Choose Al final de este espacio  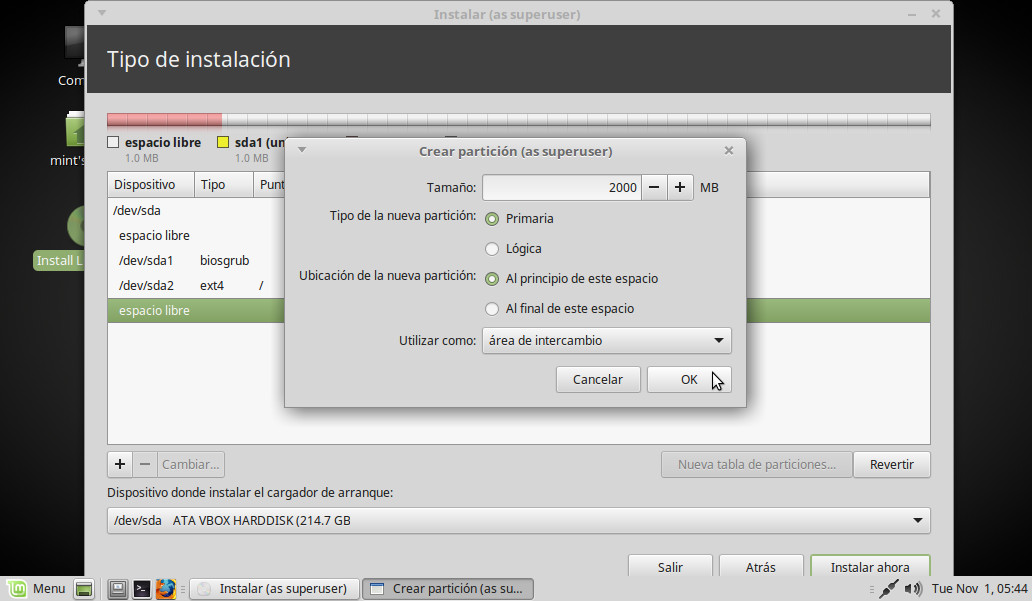pyautogui.click(x=492, y=309)
